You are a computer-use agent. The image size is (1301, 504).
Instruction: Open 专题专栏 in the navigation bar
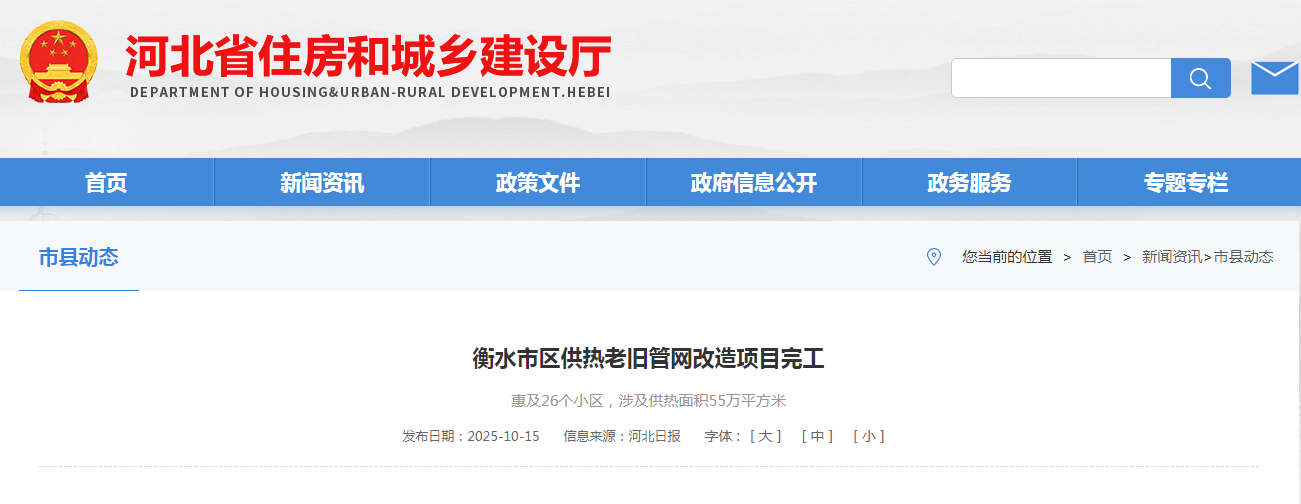(1186, 183)
